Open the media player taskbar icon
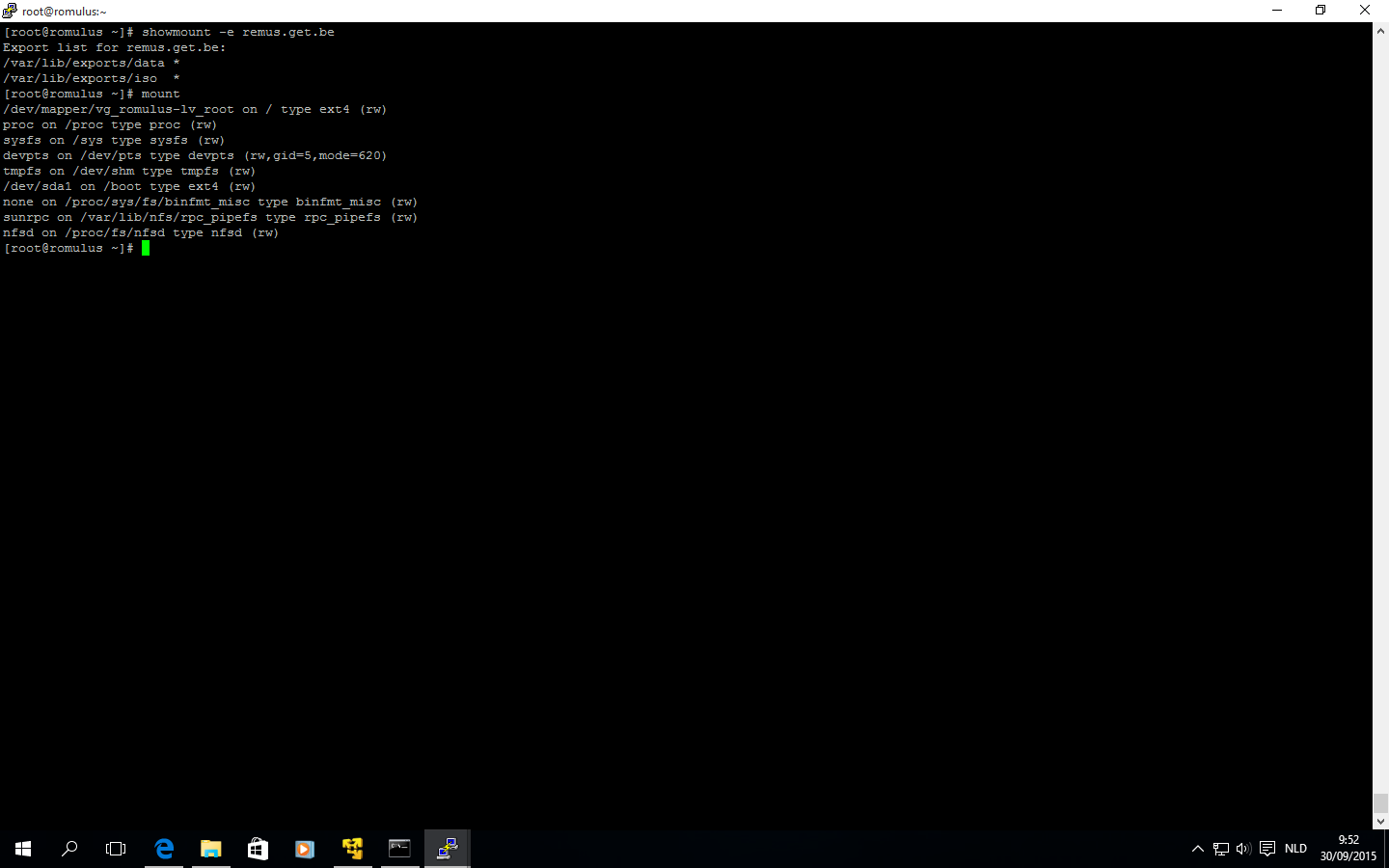Screen dimensions: 1389x868 click(305, 849)
